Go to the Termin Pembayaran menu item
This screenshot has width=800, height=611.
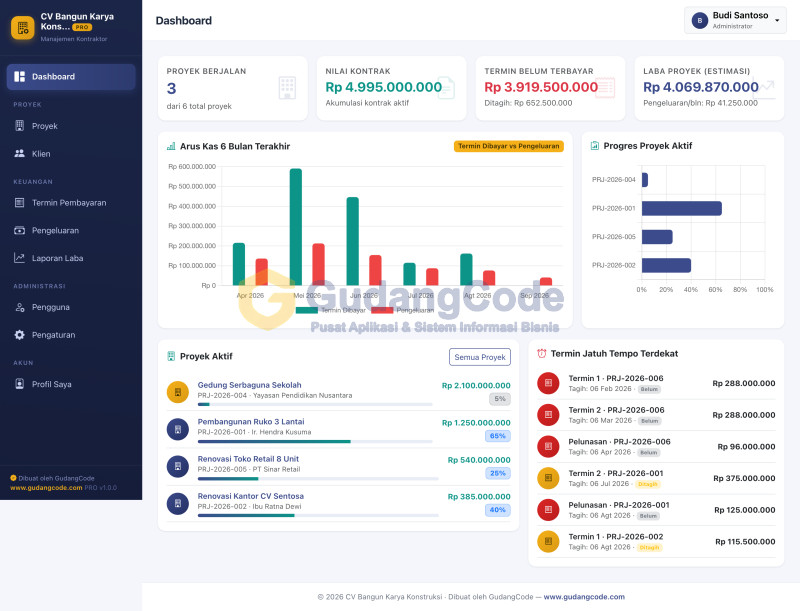(71, 202)
